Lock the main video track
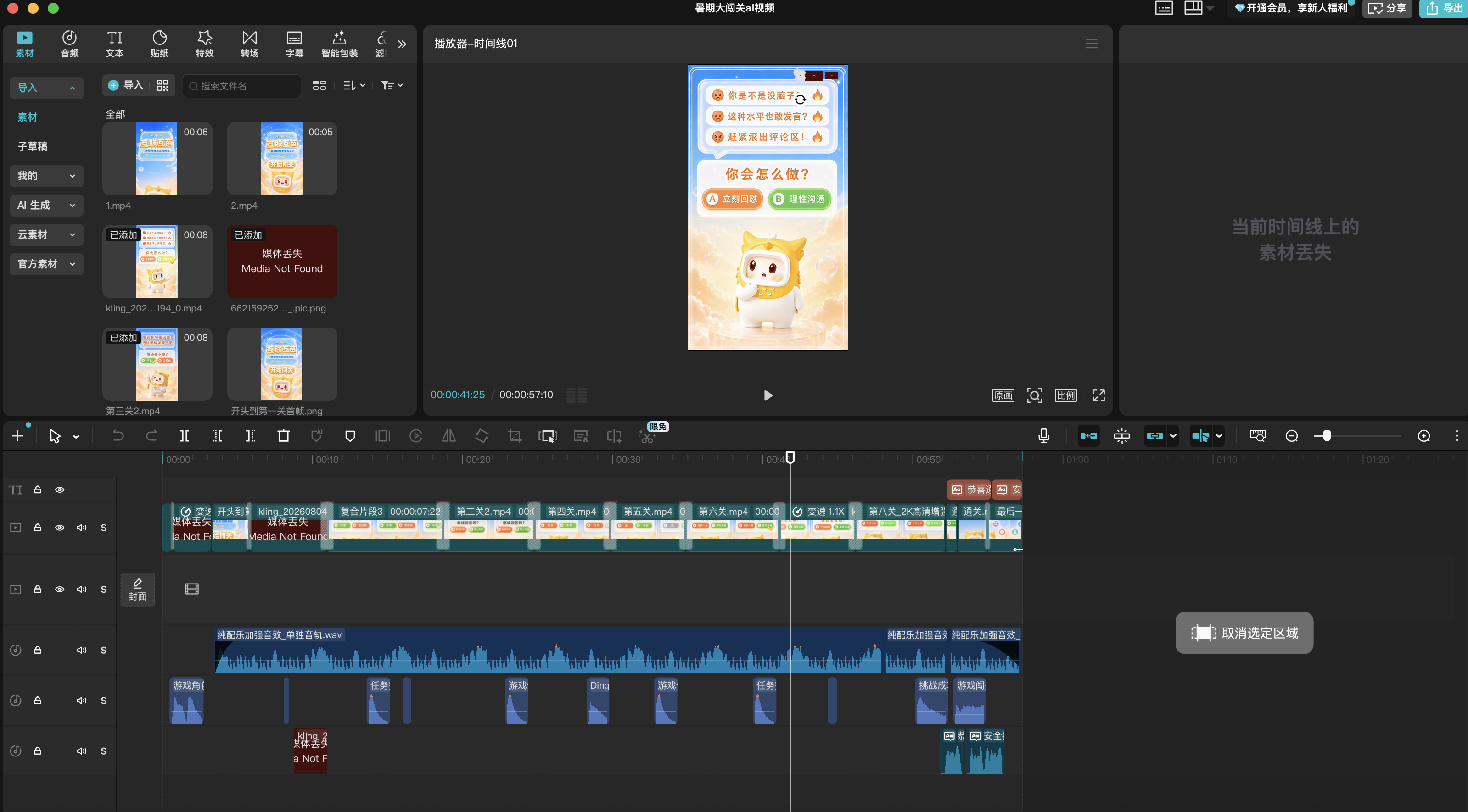This screenshot has height=812, width=1468. [x=38, y=528]
